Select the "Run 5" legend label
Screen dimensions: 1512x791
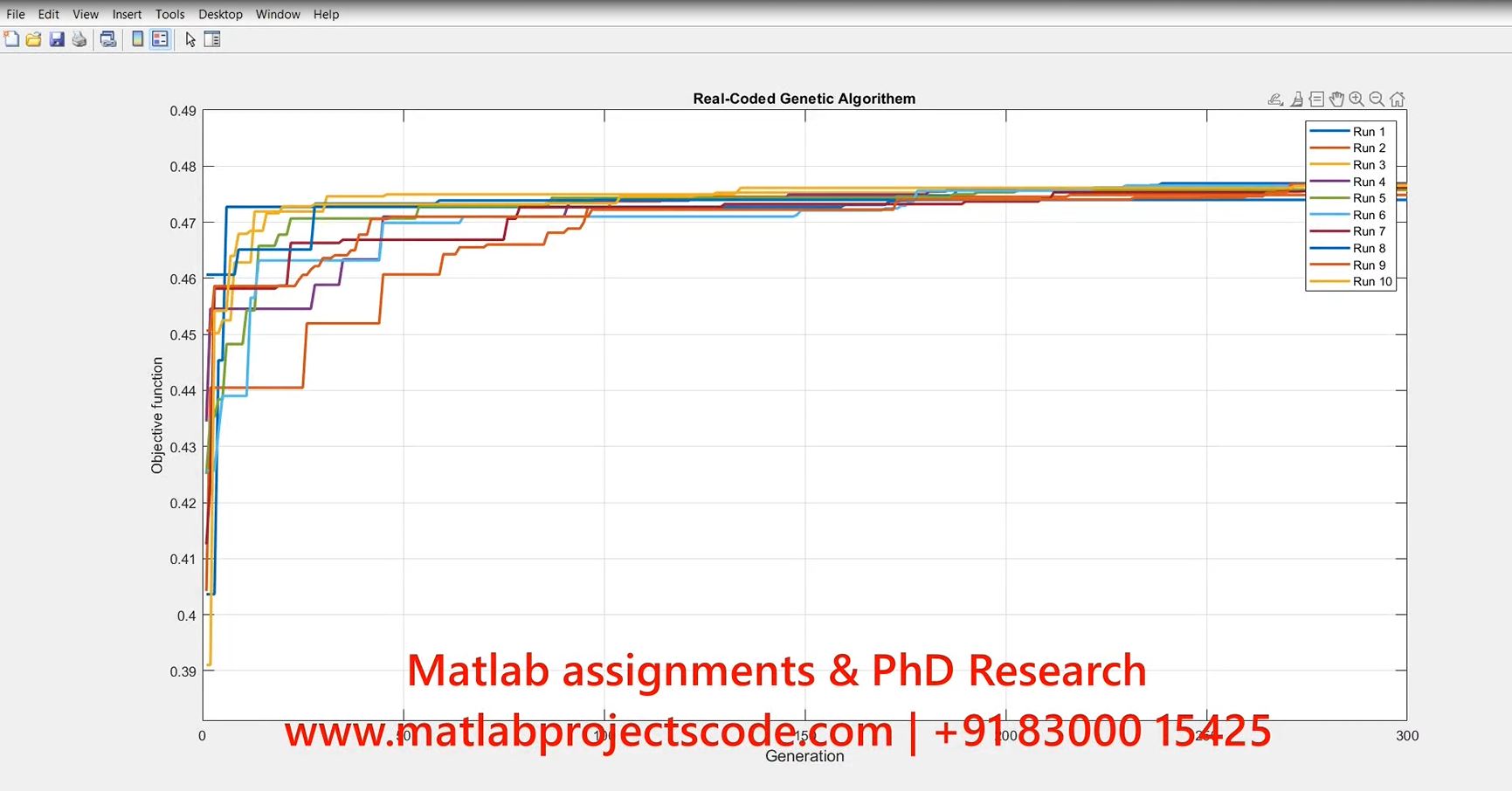1369,198
